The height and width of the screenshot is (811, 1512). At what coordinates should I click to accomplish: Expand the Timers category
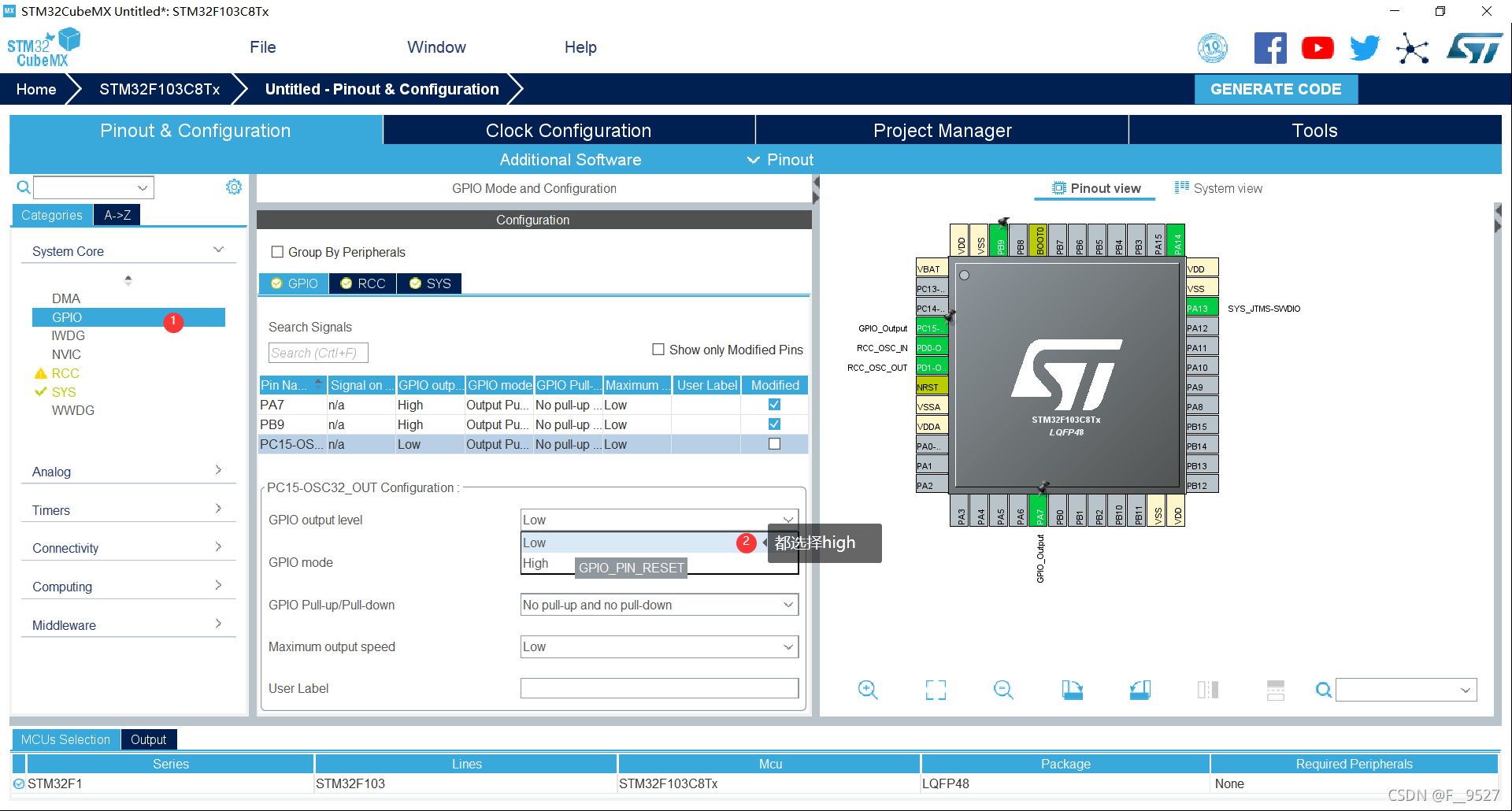(x=218, y=509)
